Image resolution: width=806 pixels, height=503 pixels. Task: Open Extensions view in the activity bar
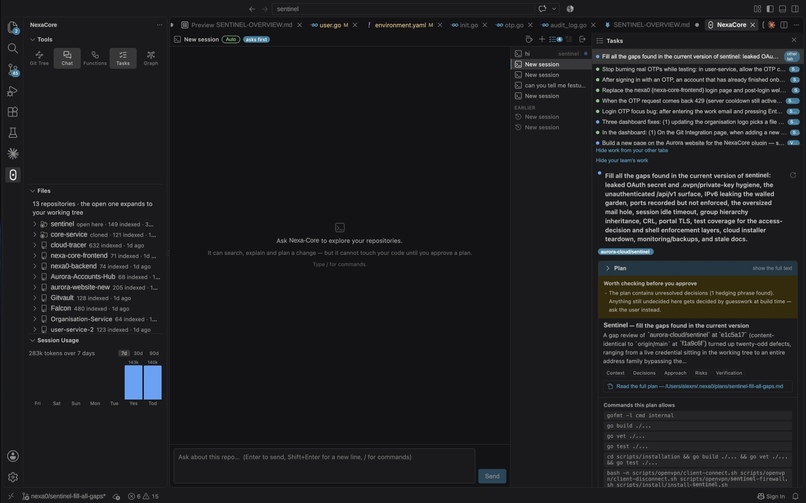pyautogui.click(x=13, y=112)
